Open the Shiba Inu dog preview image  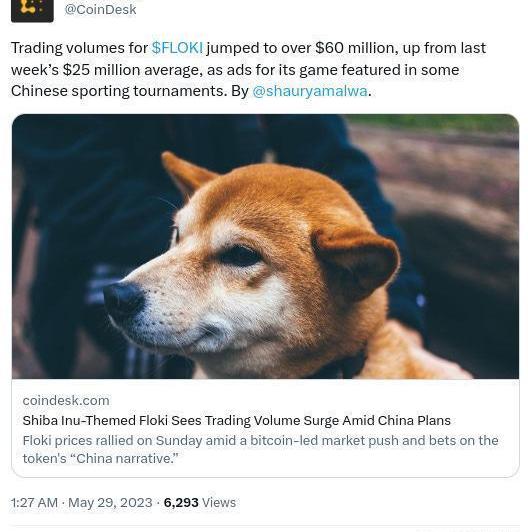(x=265, y=246)
